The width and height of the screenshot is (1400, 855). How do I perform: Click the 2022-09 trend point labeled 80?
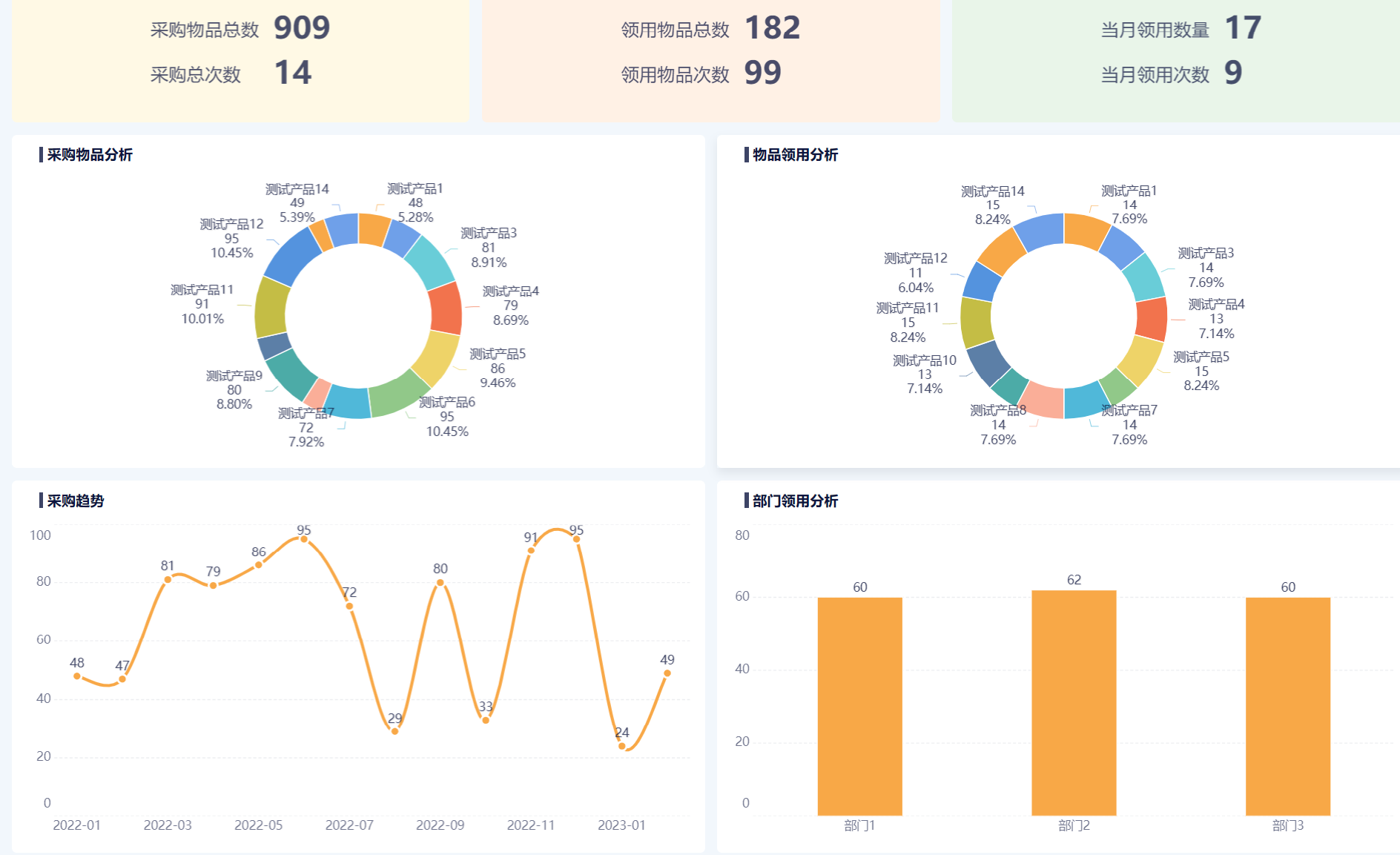tap(440, 582)
